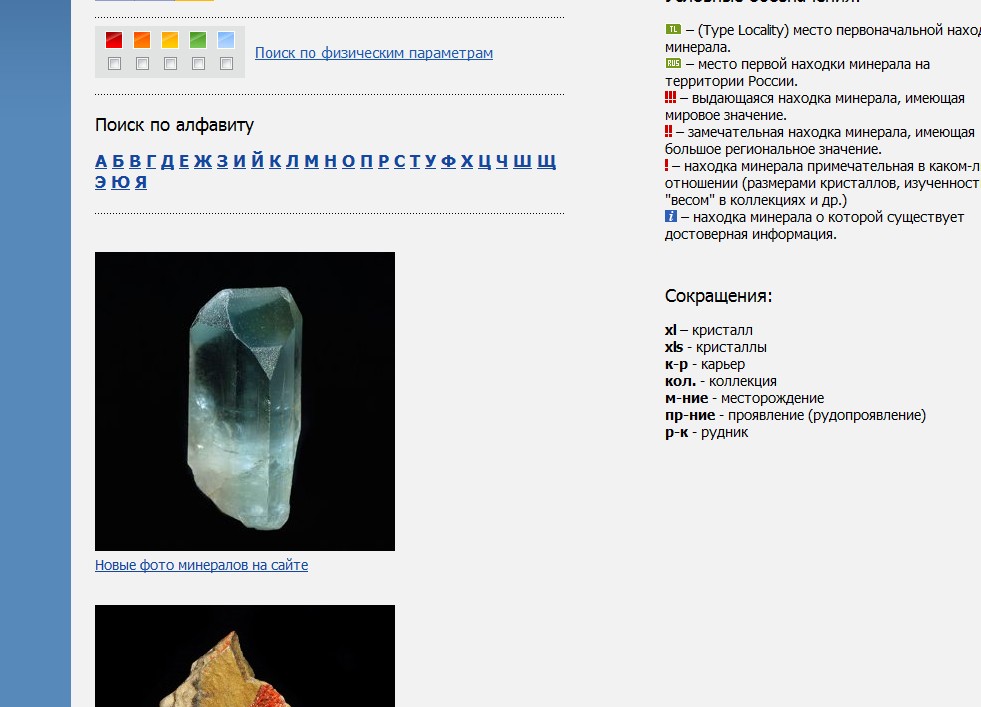Screen dimensions: 981x707
Task: Select the yellow color swatch
Action: pyautogui.click(x=170, y=40)
